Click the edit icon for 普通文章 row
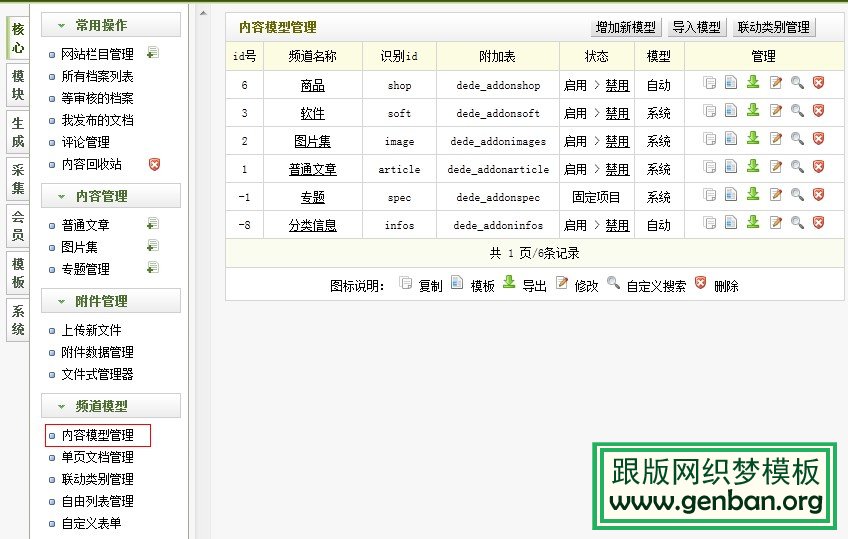Image resolution: width=848 pixels, height=539 pixels. (775, 167)
